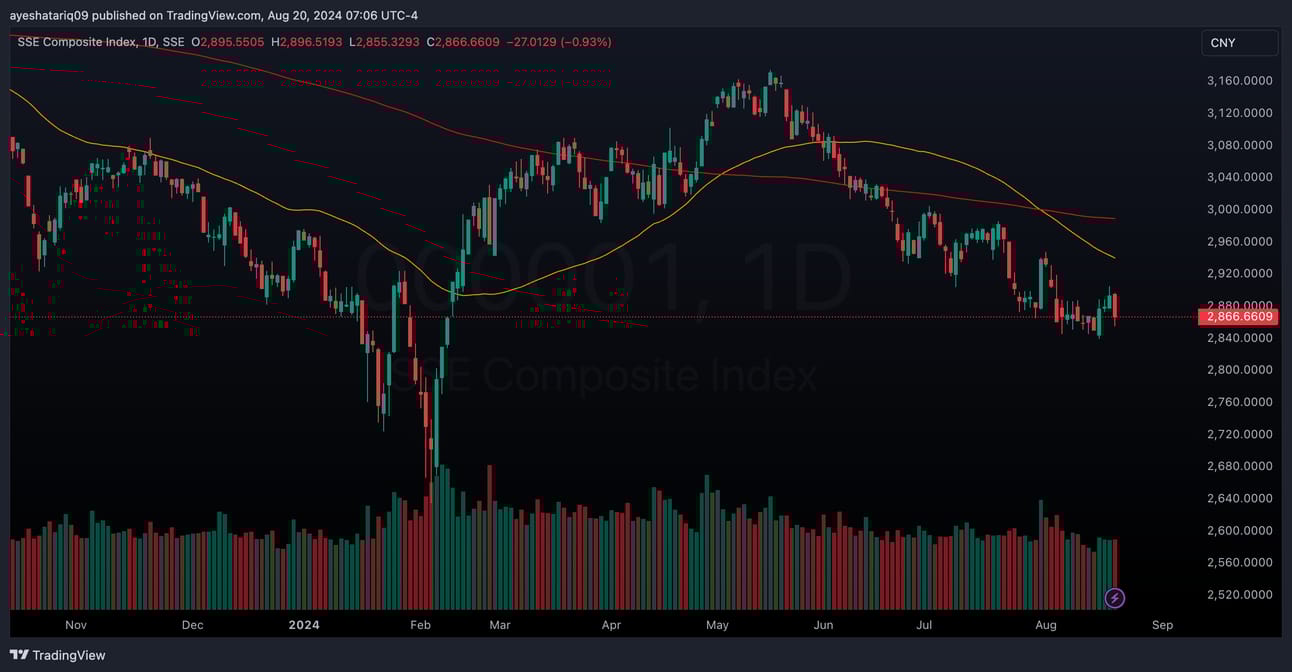Click the Aug label on time axis

point(1046,625)
